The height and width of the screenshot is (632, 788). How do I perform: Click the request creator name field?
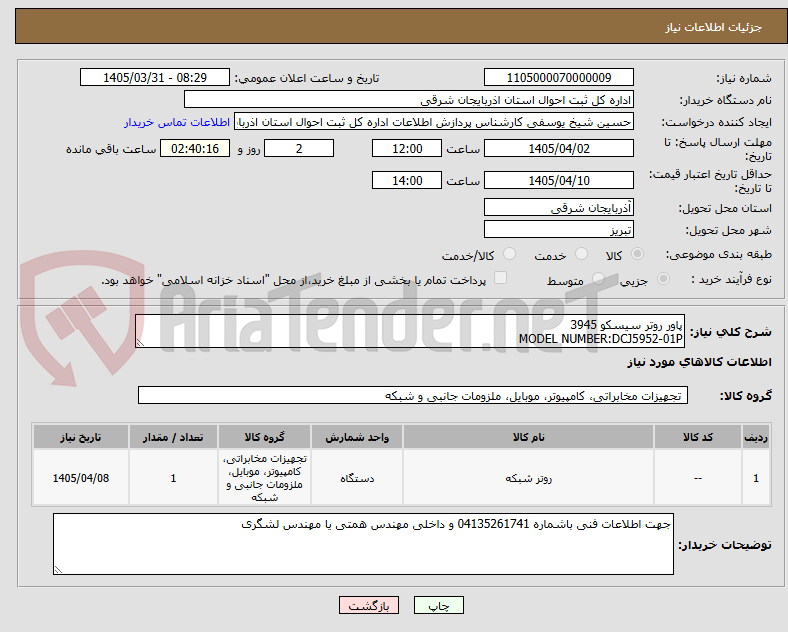434,122
